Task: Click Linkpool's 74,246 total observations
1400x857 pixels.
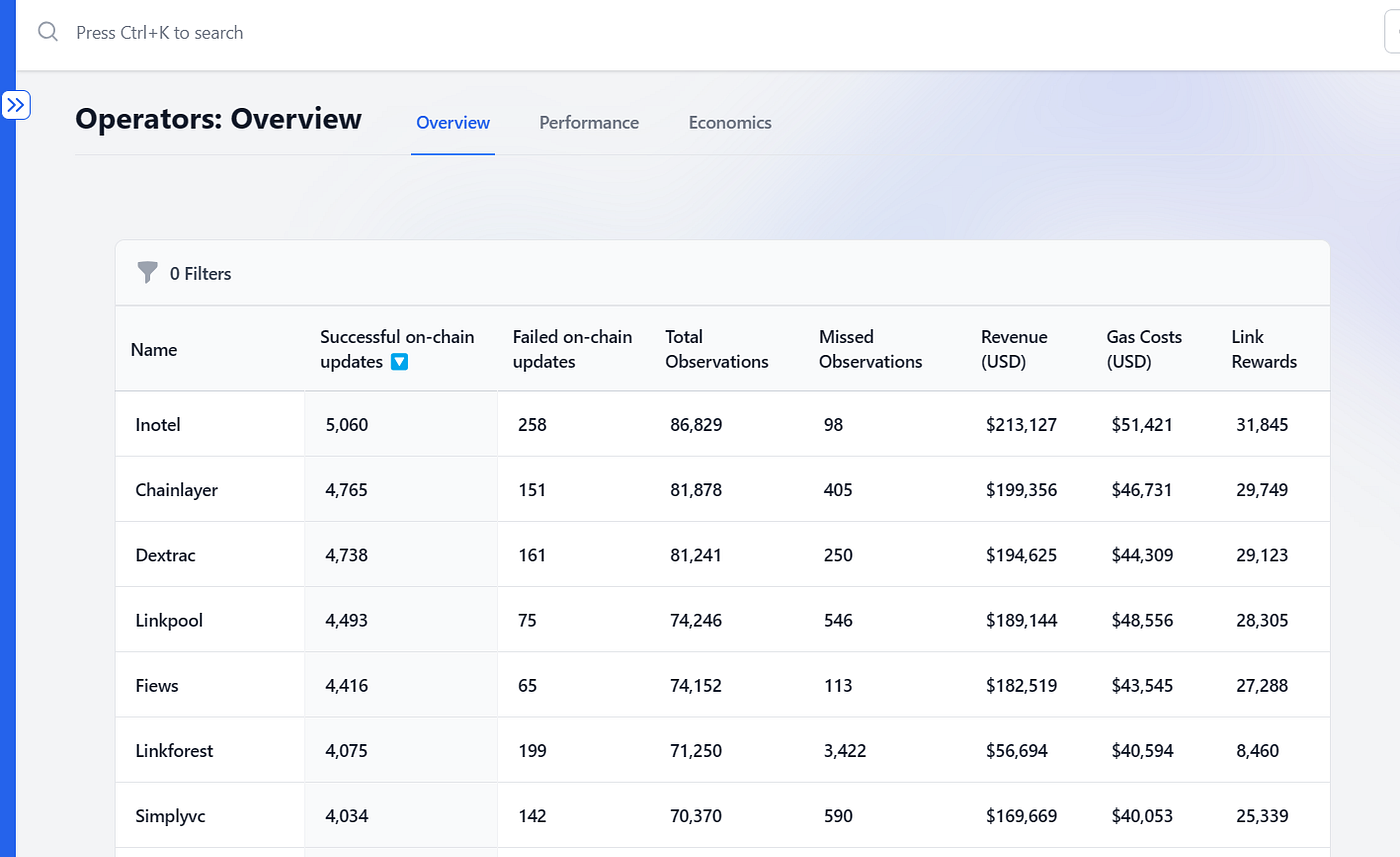Action: coord(696,620)
